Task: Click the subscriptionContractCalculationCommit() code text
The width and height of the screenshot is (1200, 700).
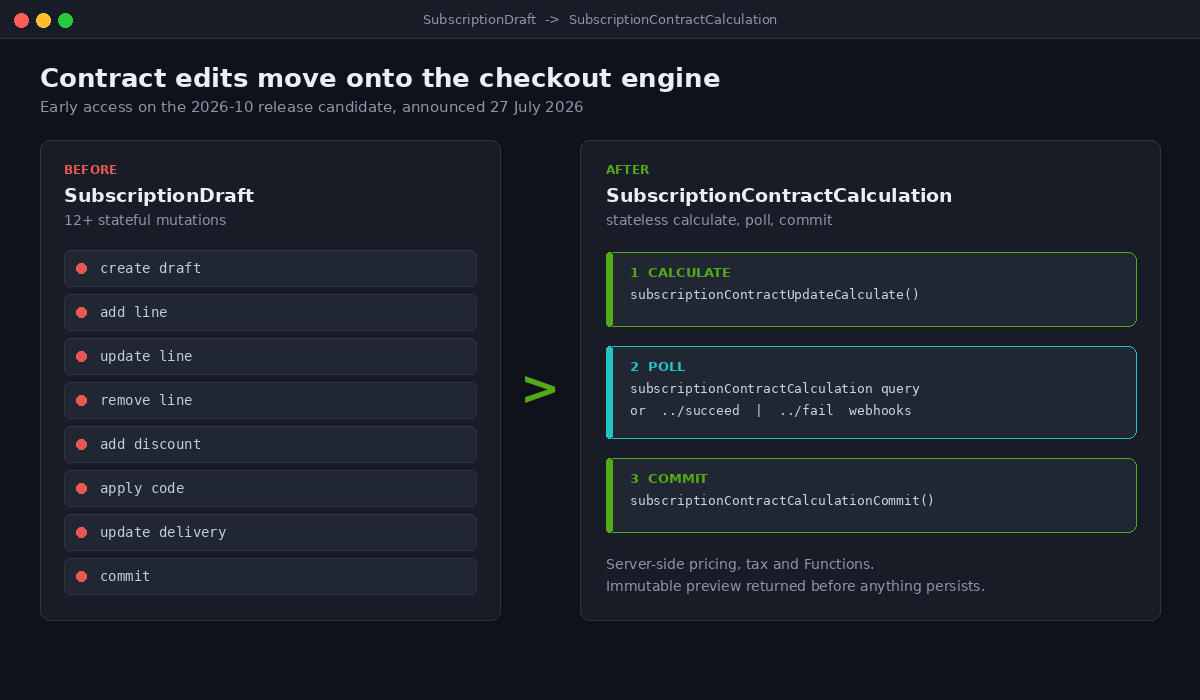Action: point(782,500)
